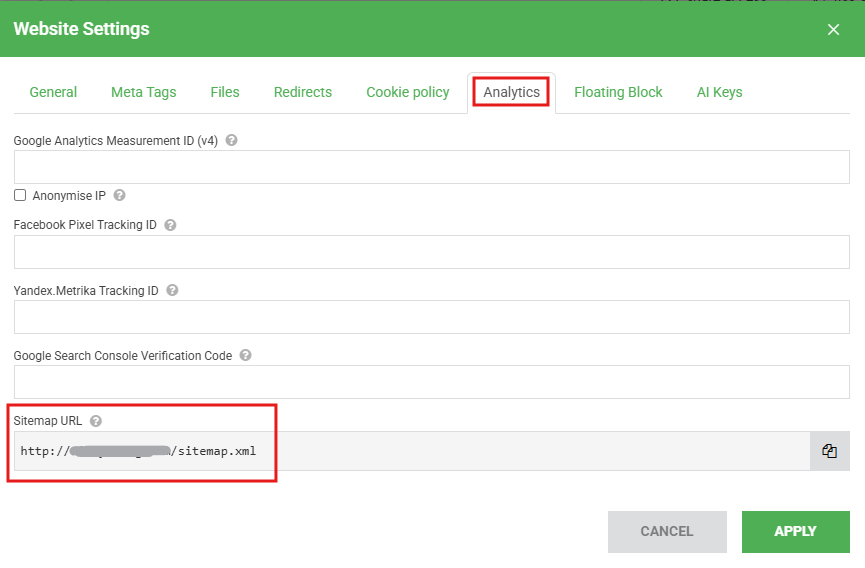Enable the Anonymise IP checkbox

tap(20, 196)
